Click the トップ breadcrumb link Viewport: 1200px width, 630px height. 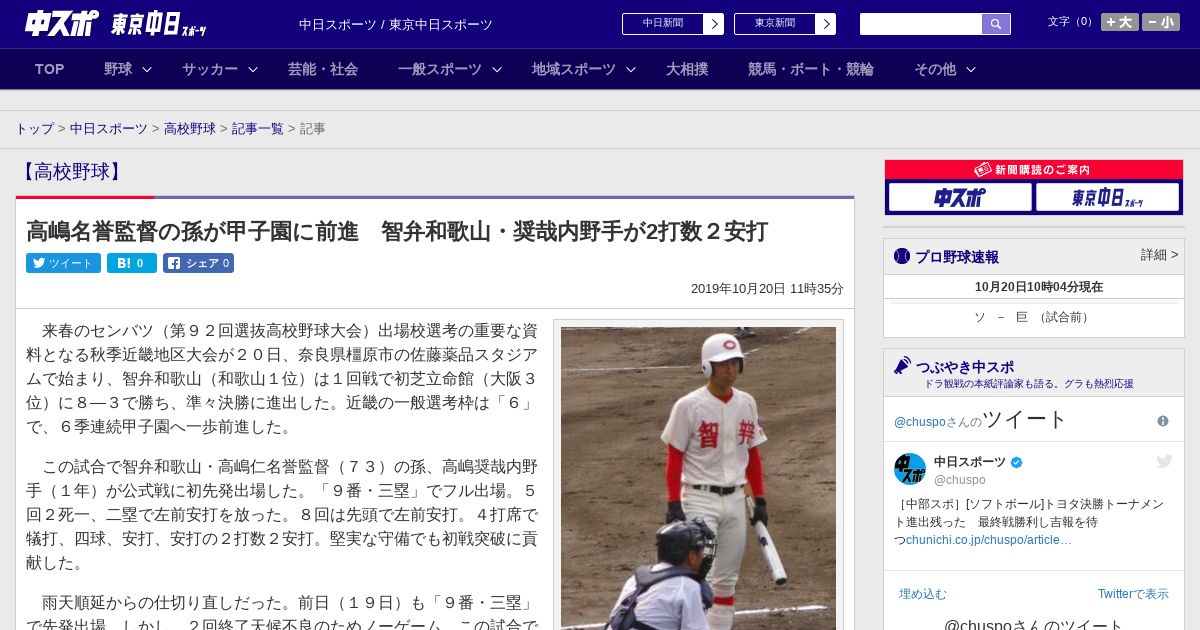(x=34, y=129)
